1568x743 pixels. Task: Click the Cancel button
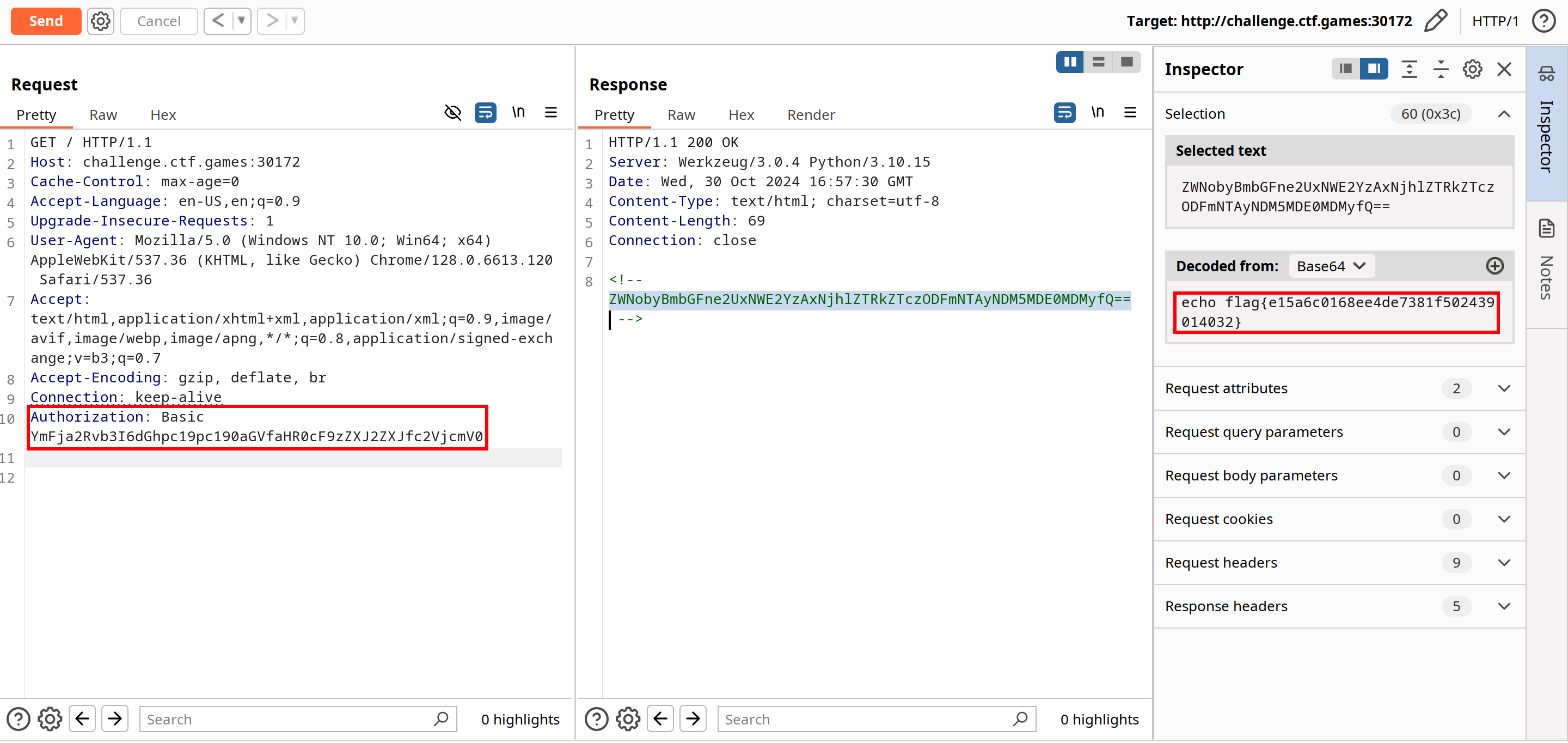[x=158, y=21]
